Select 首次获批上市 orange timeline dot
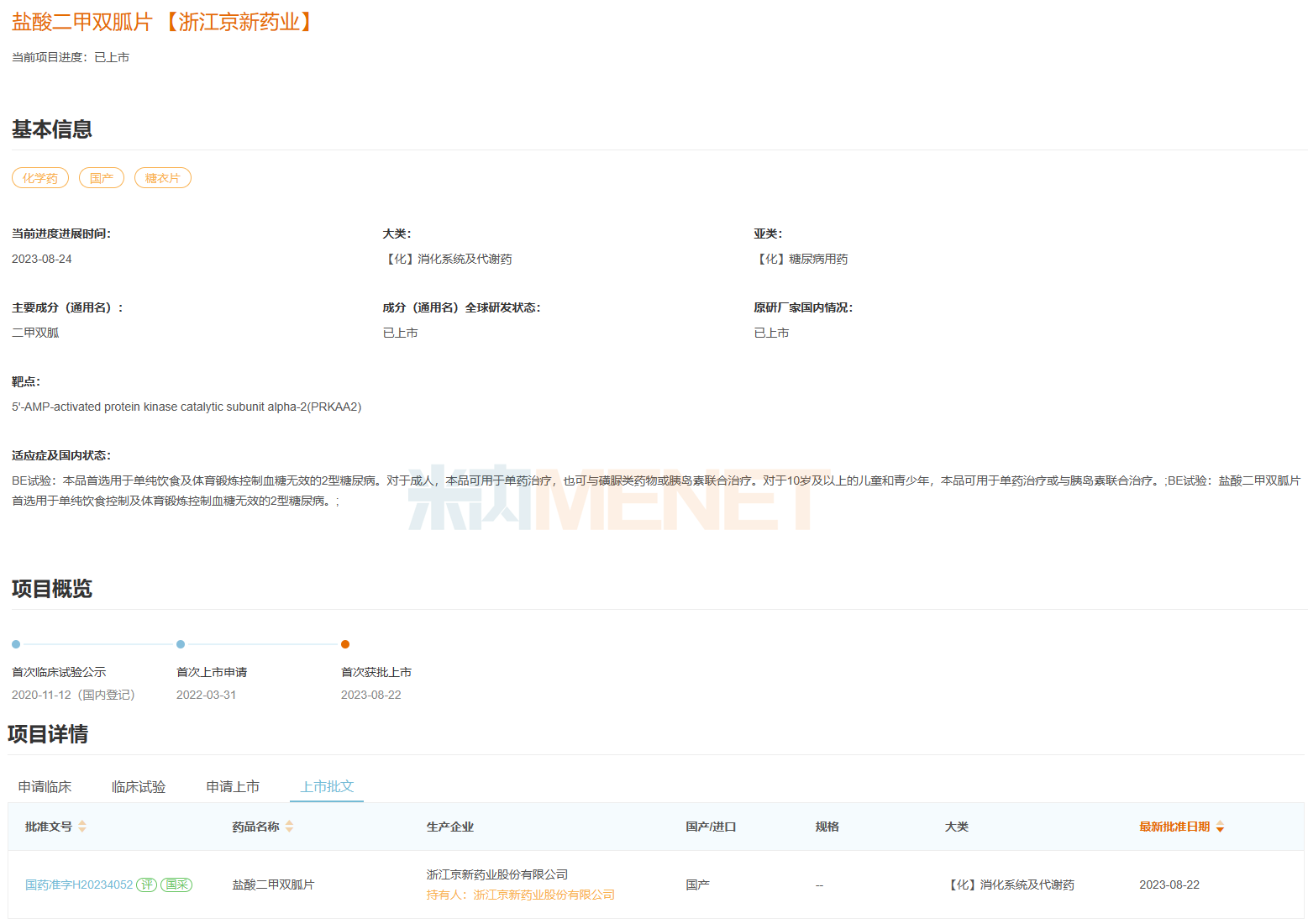This screenshot has height=924, width=1308. [345, 644]
